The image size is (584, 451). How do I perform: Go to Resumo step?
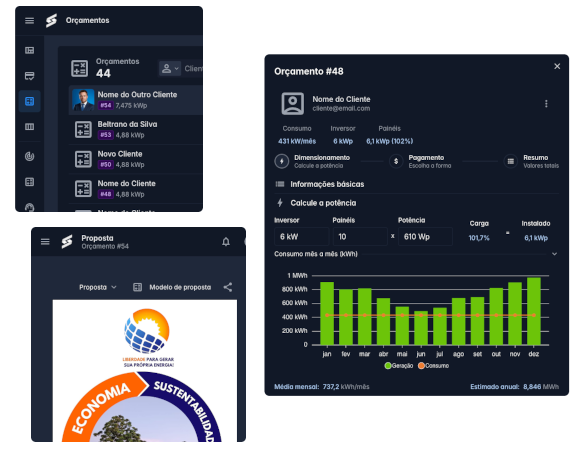531,161
